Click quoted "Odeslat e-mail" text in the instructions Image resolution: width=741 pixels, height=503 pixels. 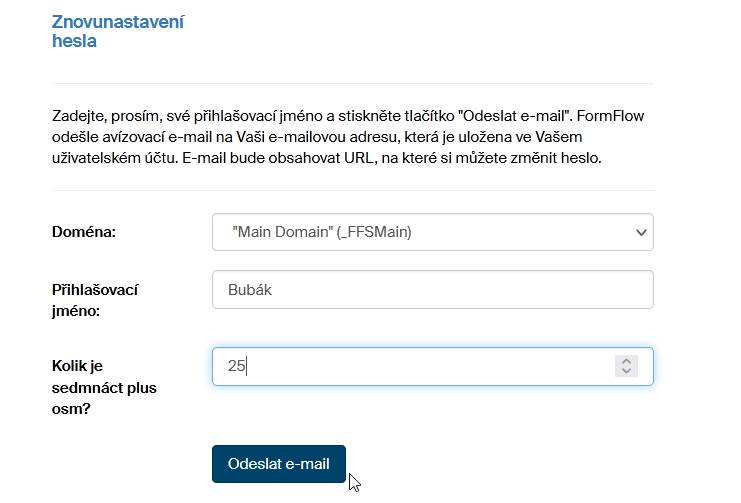coord(514,116)
